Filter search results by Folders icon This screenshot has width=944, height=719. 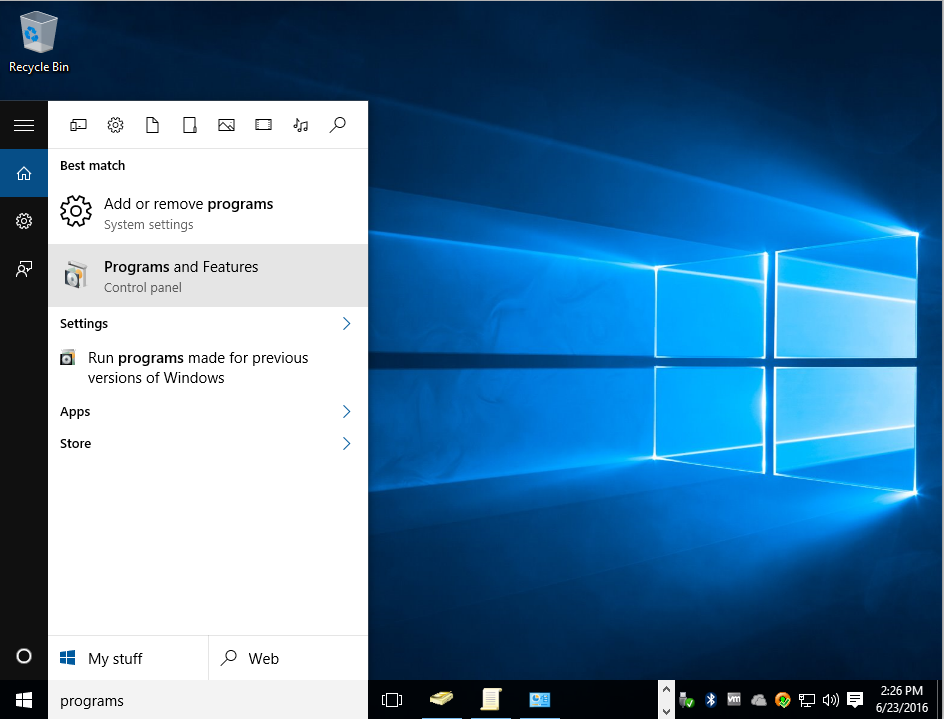tap(190, 125)
